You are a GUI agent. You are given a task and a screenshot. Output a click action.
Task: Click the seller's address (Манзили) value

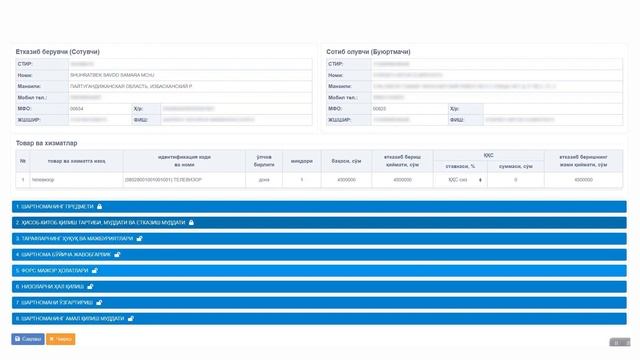tap(131, 86)
